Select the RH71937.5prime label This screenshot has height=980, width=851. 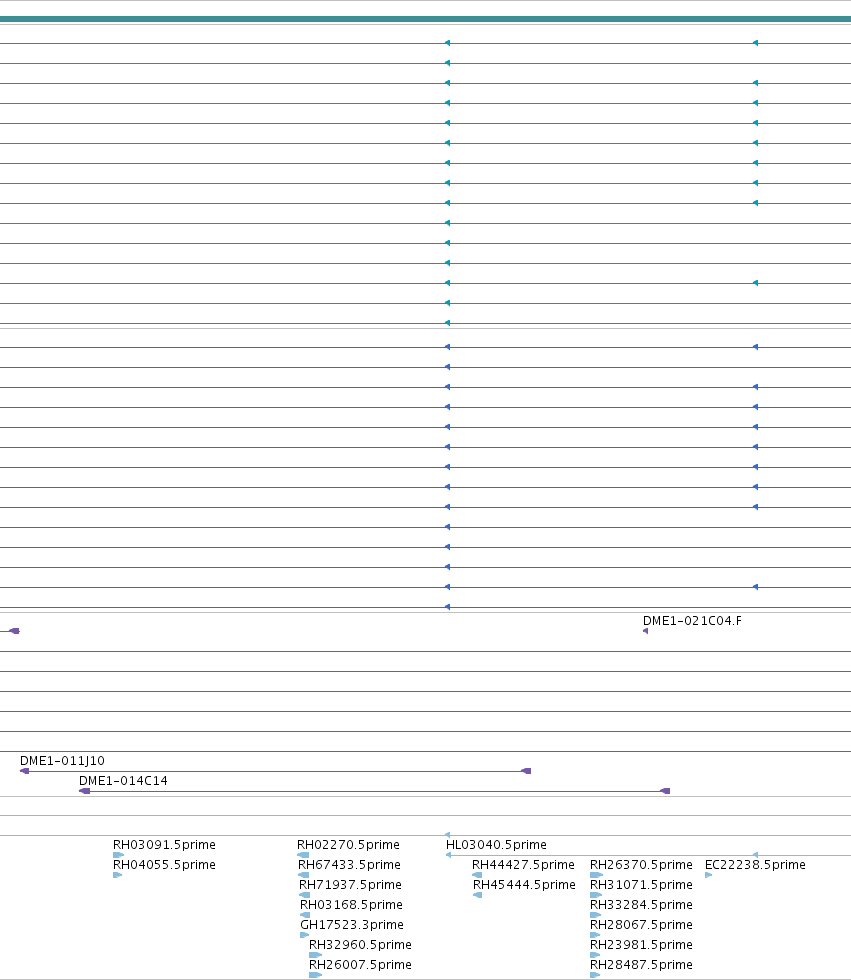tap(350, 884)
